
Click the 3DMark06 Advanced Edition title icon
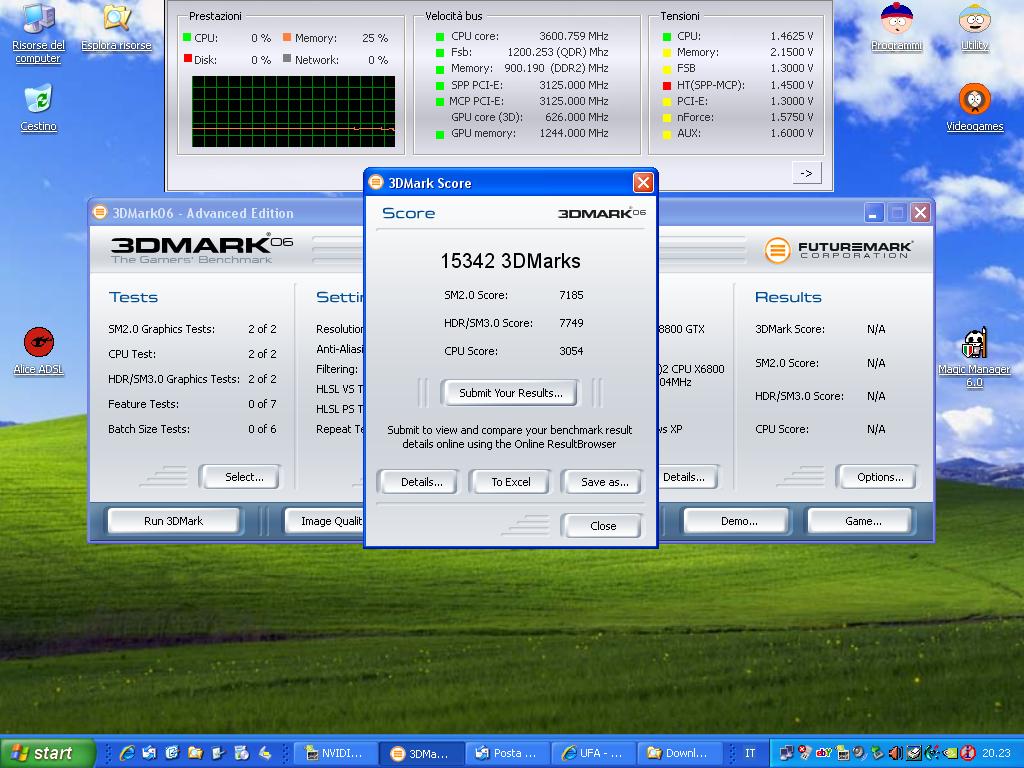(x=100, y=212)
